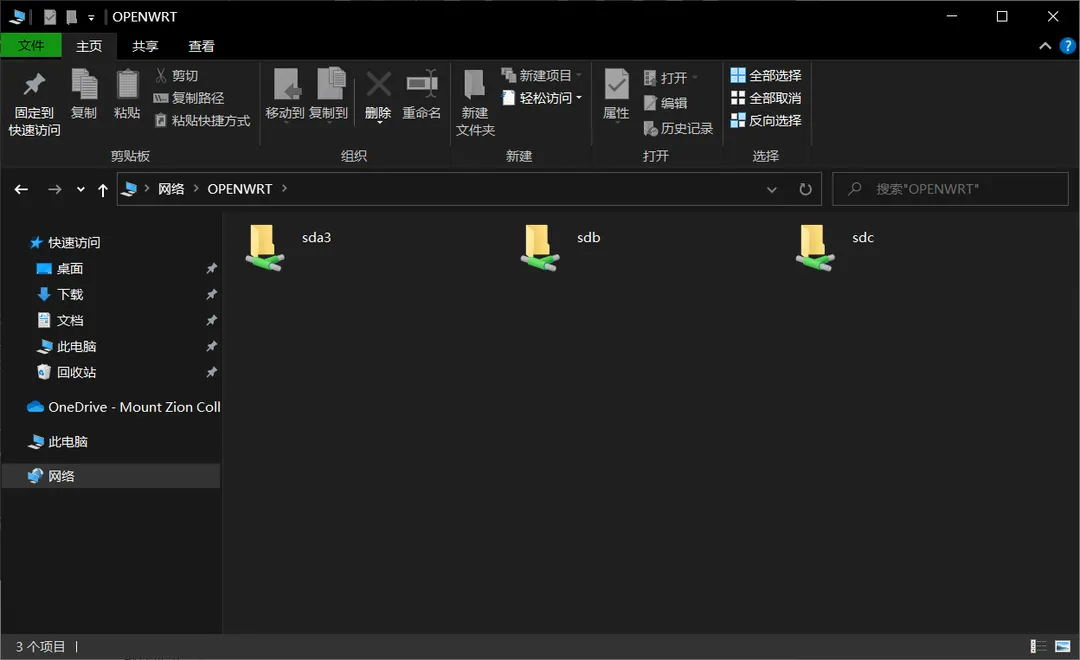Click 历史记录 history in the ribbon

pos(678,128)
